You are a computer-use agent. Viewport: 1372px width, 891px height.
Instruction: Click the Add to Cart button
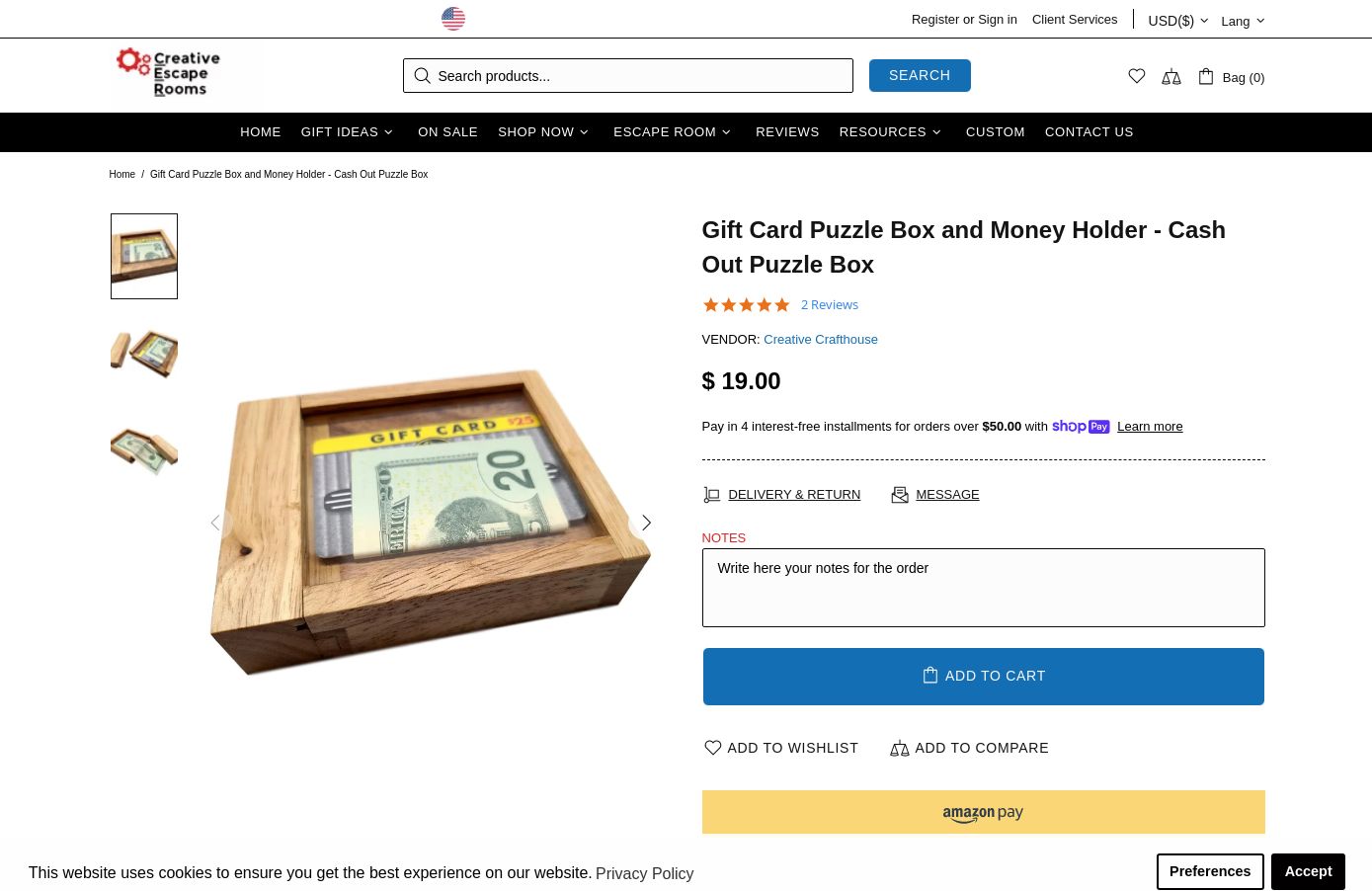tap(983, 677)
